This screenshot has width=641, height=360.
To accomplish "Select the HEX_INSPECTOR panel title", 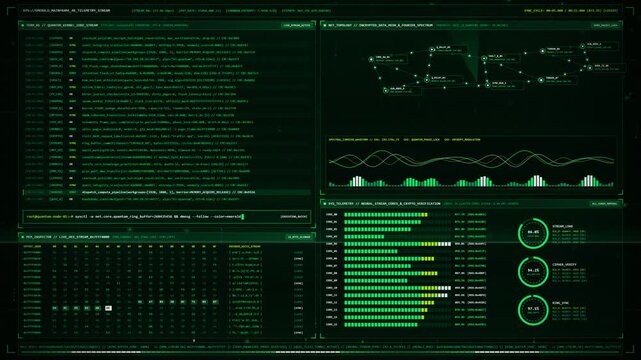I will pyautogui.click(x=67, y=237).
